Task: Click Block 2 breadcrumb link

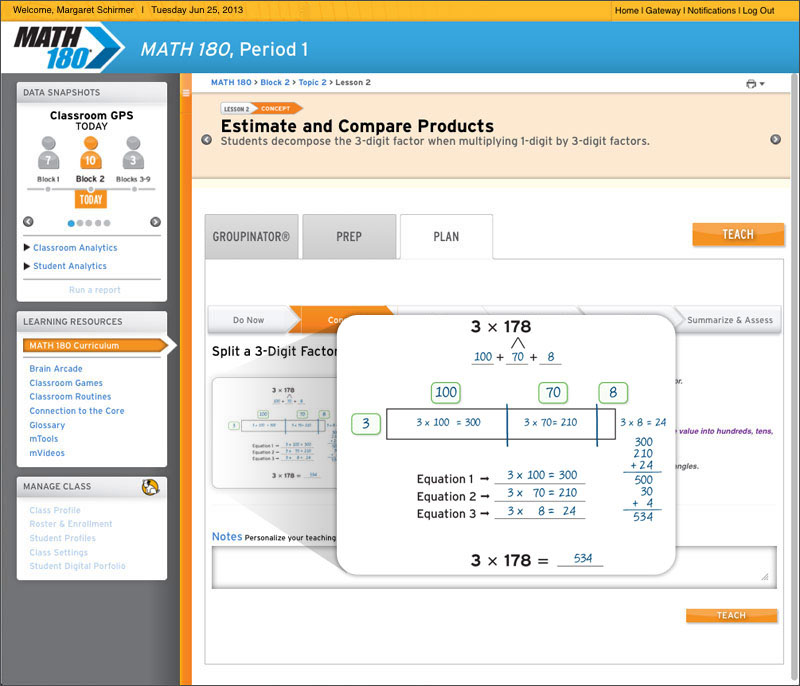Action: pos(275,82)
